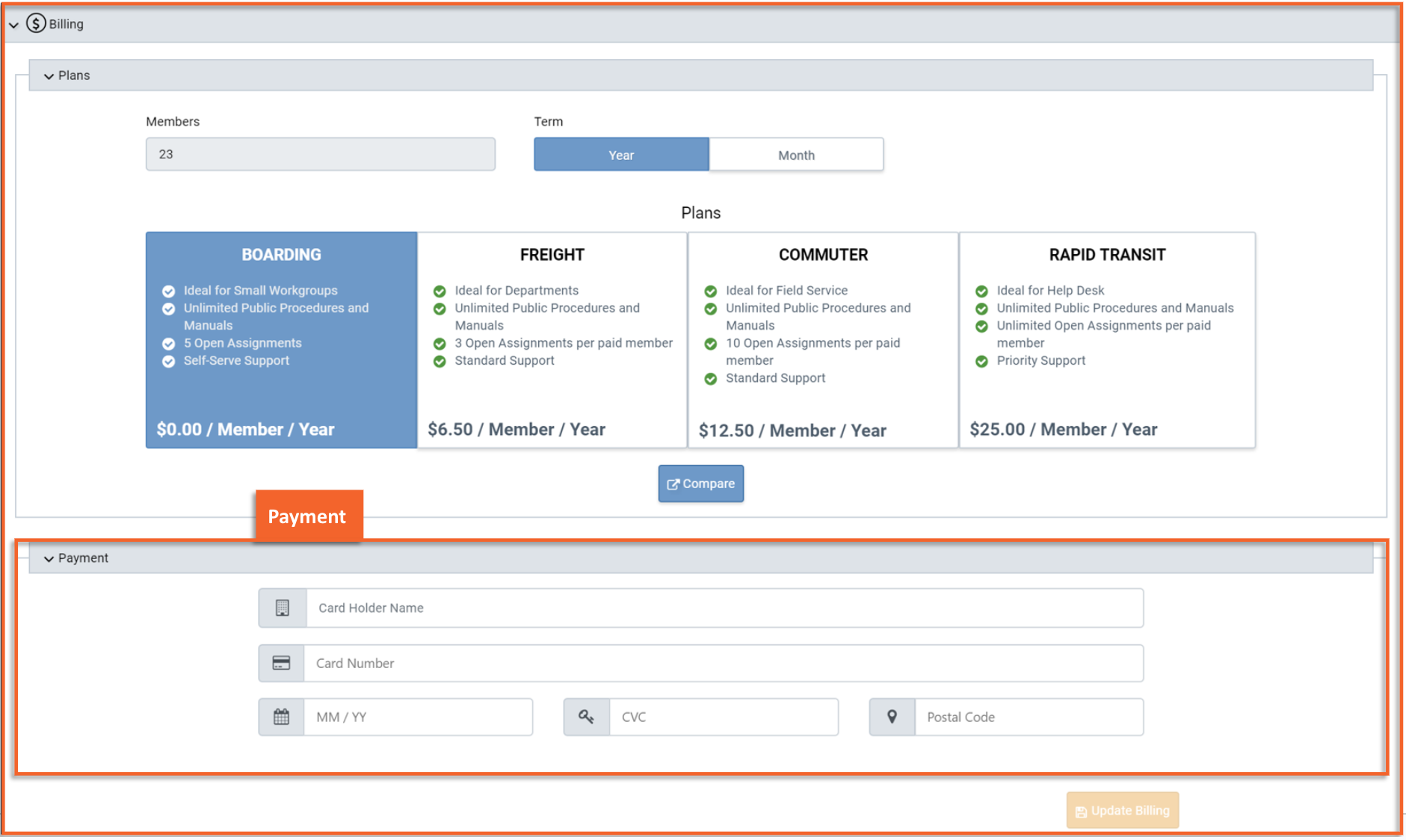Switch billing term to Month
The width and height of the screenshot is (1406, 840).
(x=796, y=155)
